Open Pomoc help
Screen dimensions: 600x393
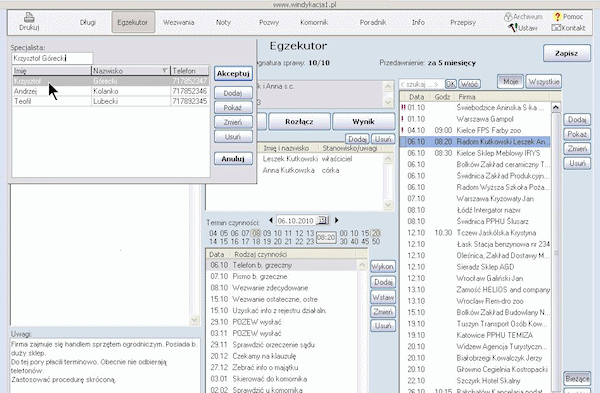[x=568, y=17]
